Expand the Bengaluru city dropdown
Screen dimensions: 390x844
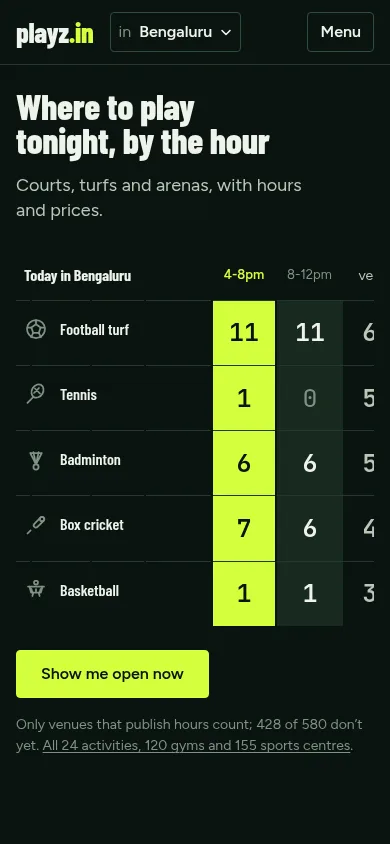point(175,32)
